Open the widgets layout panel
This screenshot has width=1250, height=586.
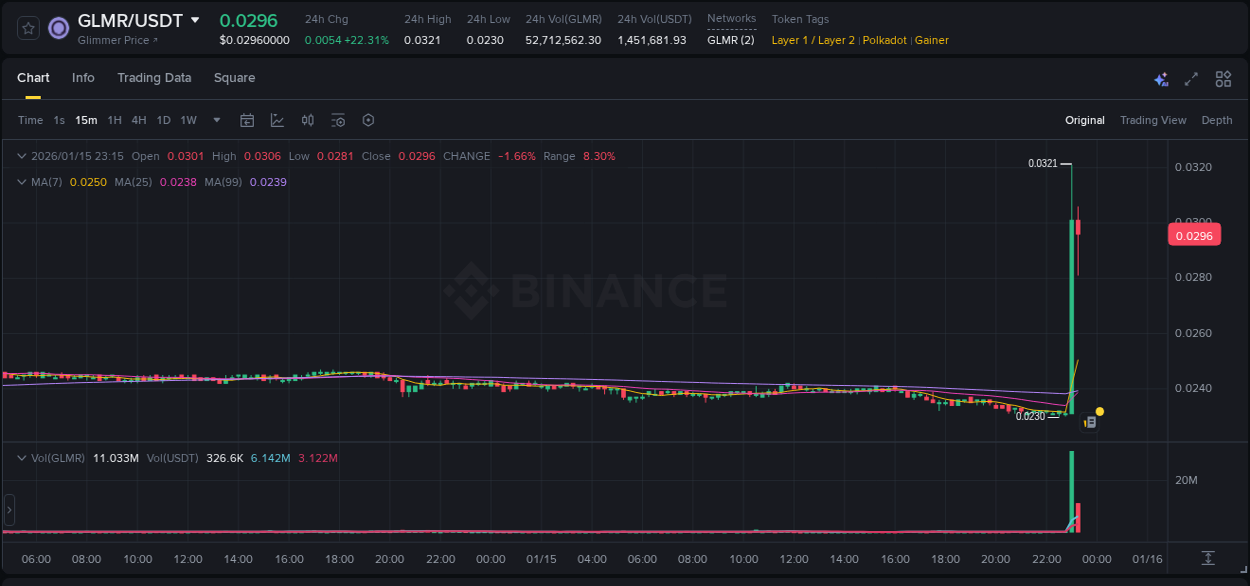tap(1222, 78)
